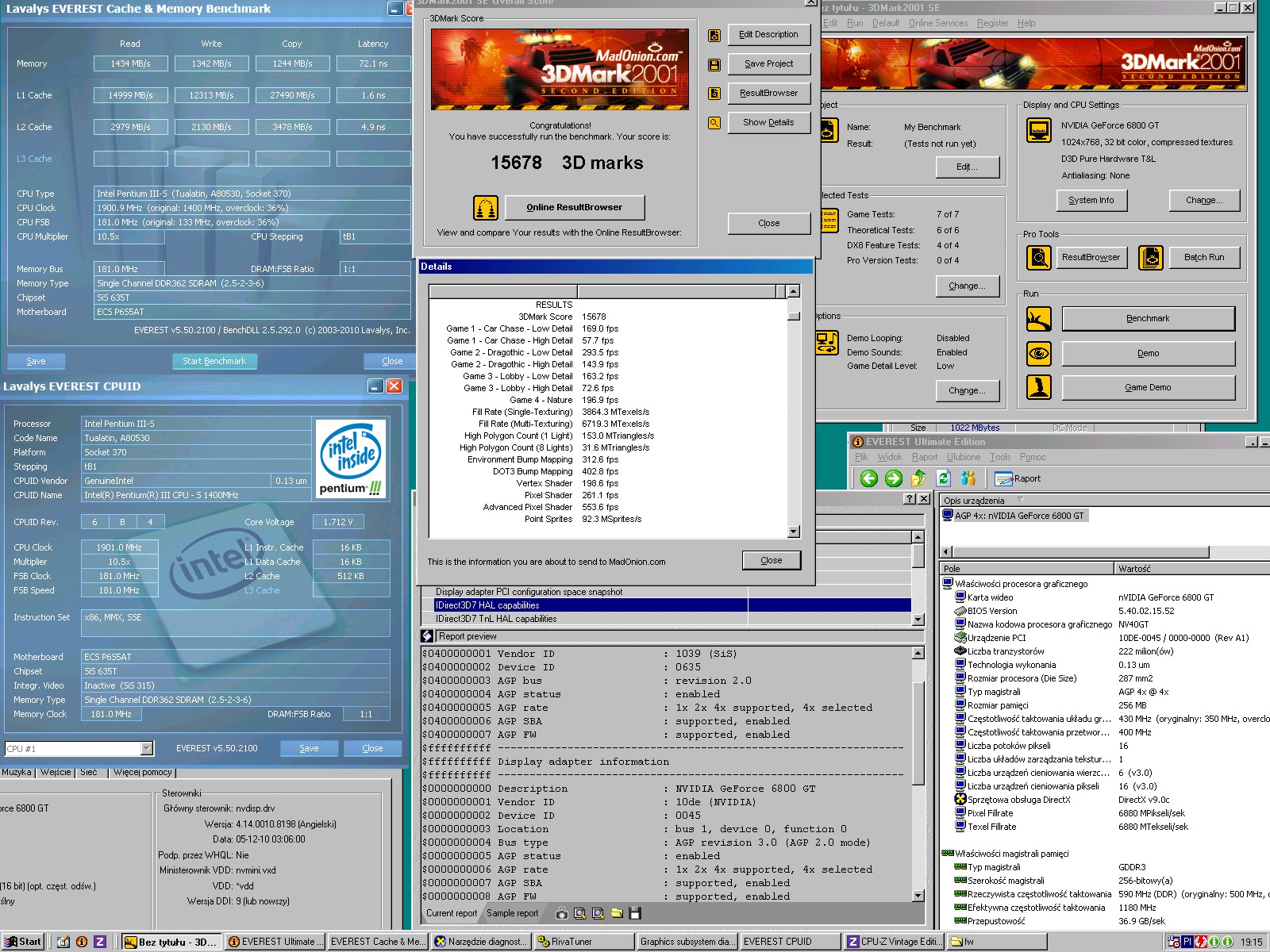Click the EVEREST quick launch icon in taskbar
The width and height of the screenshot is (1270, 952).
tap(82, 942)
